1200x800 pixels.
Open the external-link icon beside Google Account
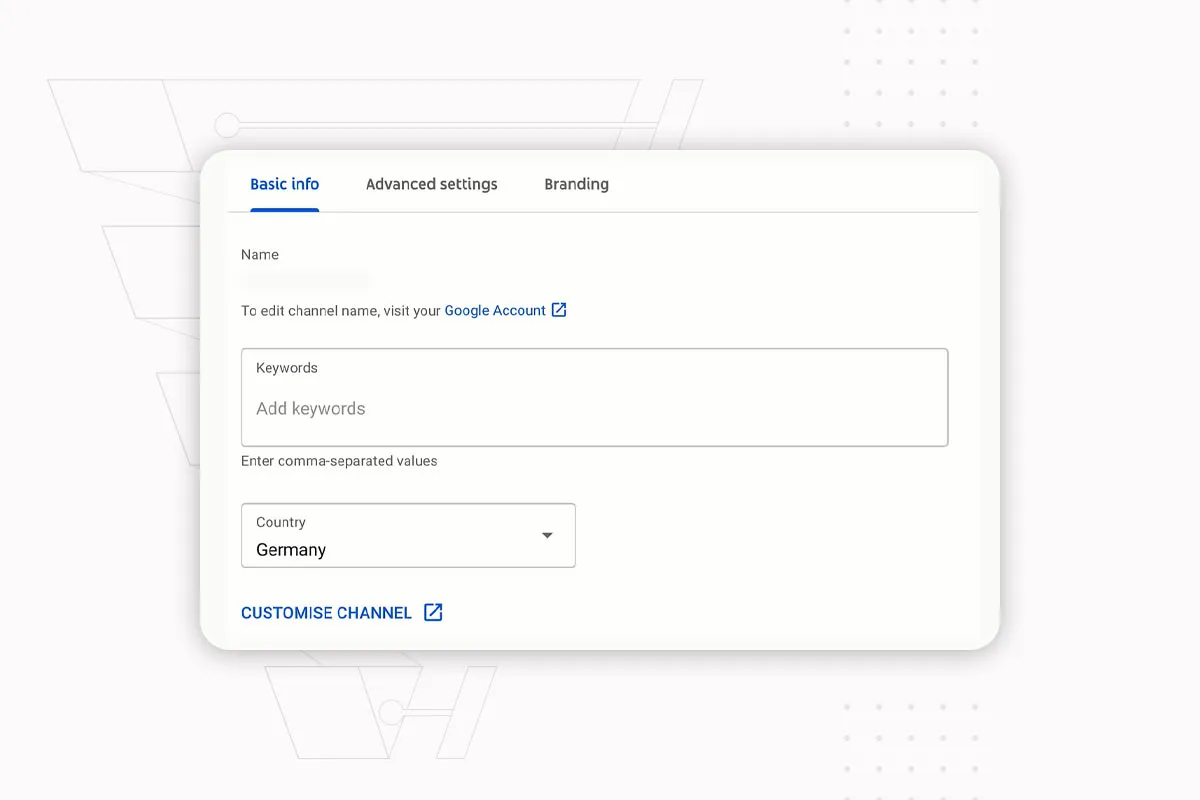click(x=559, y=310)
